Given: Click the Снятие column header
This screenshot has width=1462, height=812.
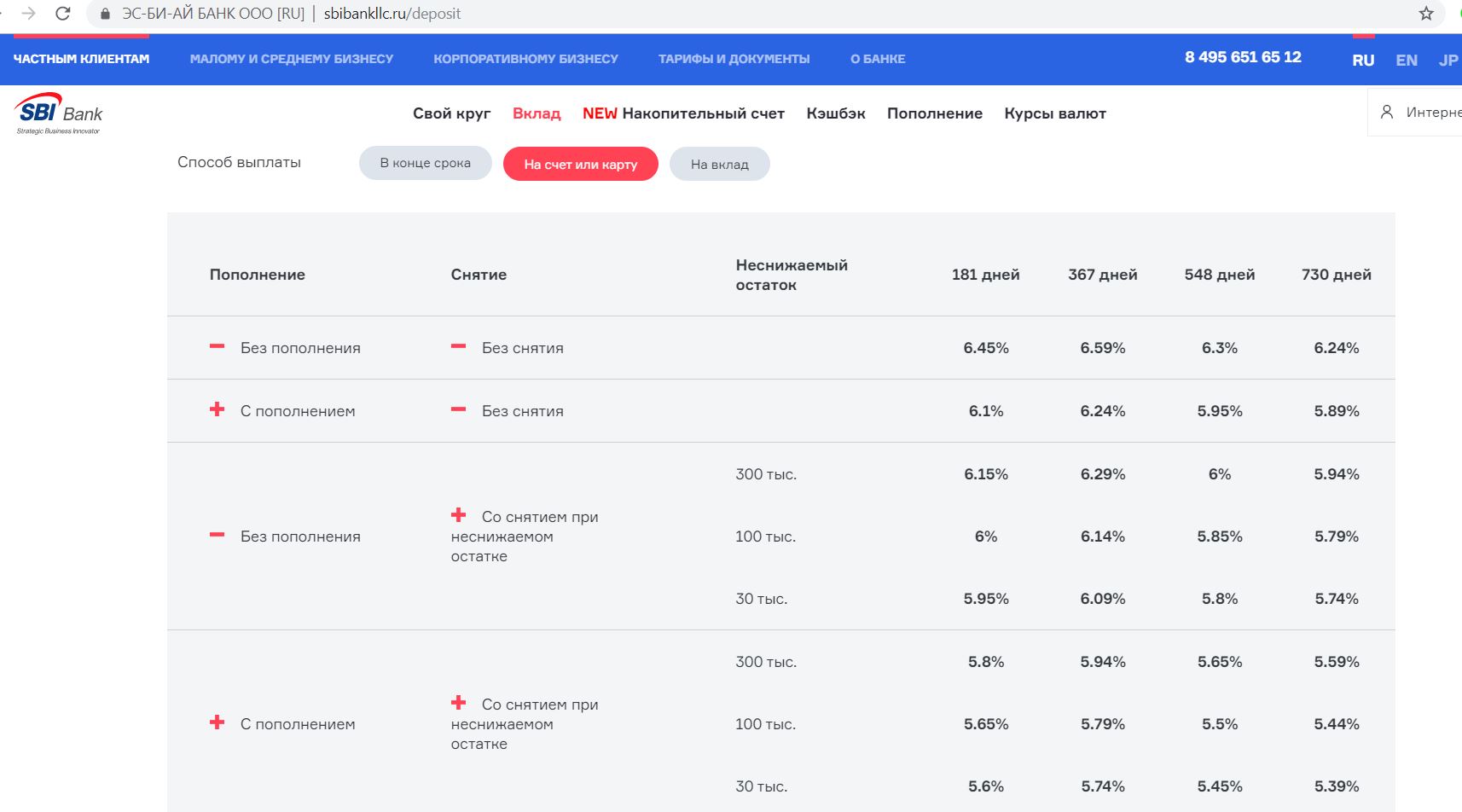Looking at the screenshot, I should click(479, 275).
